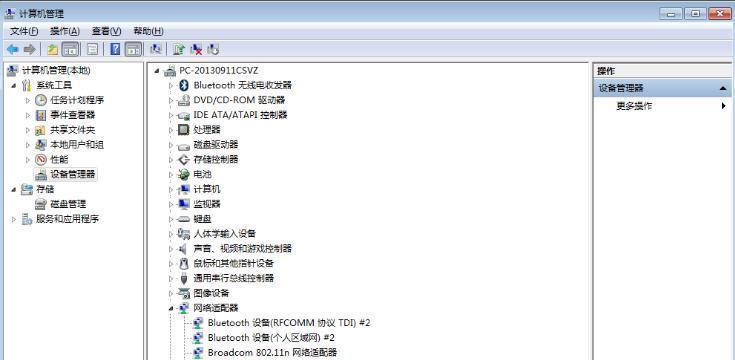Click the gray Forward arrow in toolbar
This screenshot has width=735, height=360.
[30, 49]
